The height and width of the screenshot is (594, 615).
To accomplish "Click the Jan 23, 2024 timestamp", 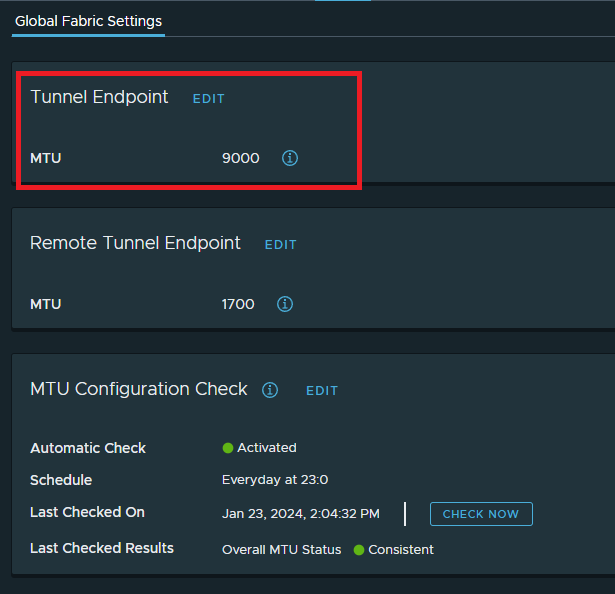I will click(300, 514).
